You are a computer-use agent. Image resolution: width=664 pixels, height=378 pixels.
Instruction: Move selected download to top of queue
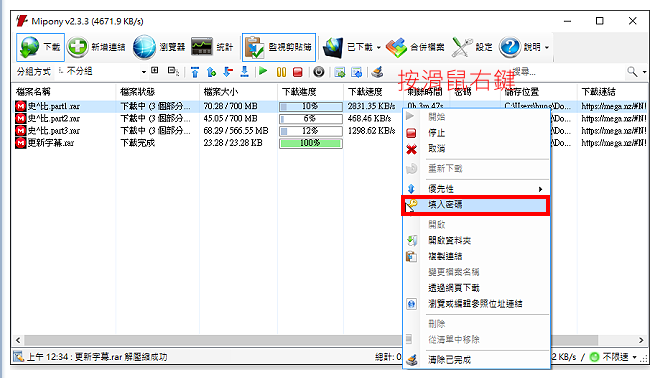pos(195,72)
